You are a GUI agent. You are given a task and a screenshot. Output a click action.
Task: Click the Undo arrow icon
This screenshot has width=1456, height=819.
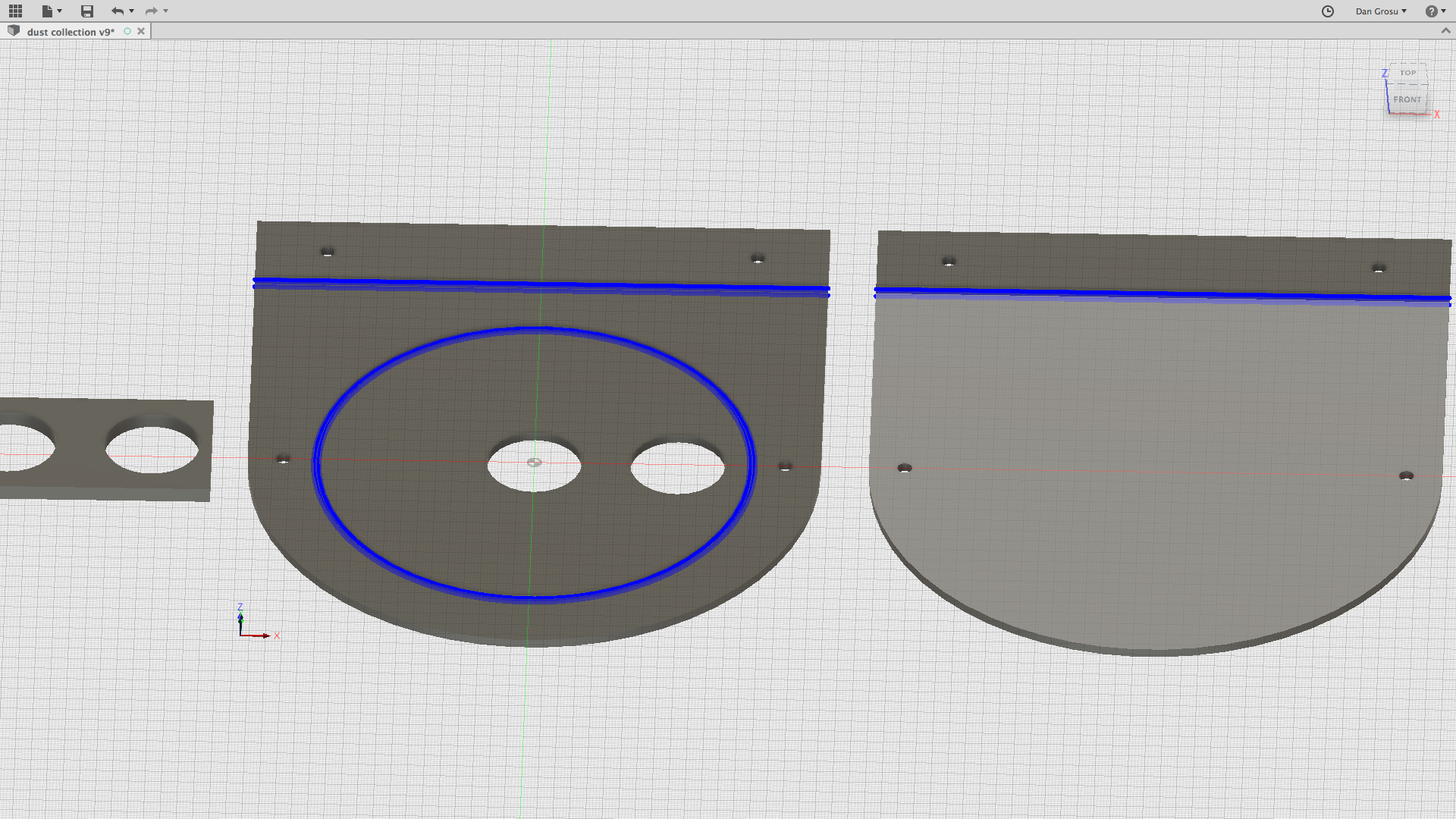click(x=117, y=11)
